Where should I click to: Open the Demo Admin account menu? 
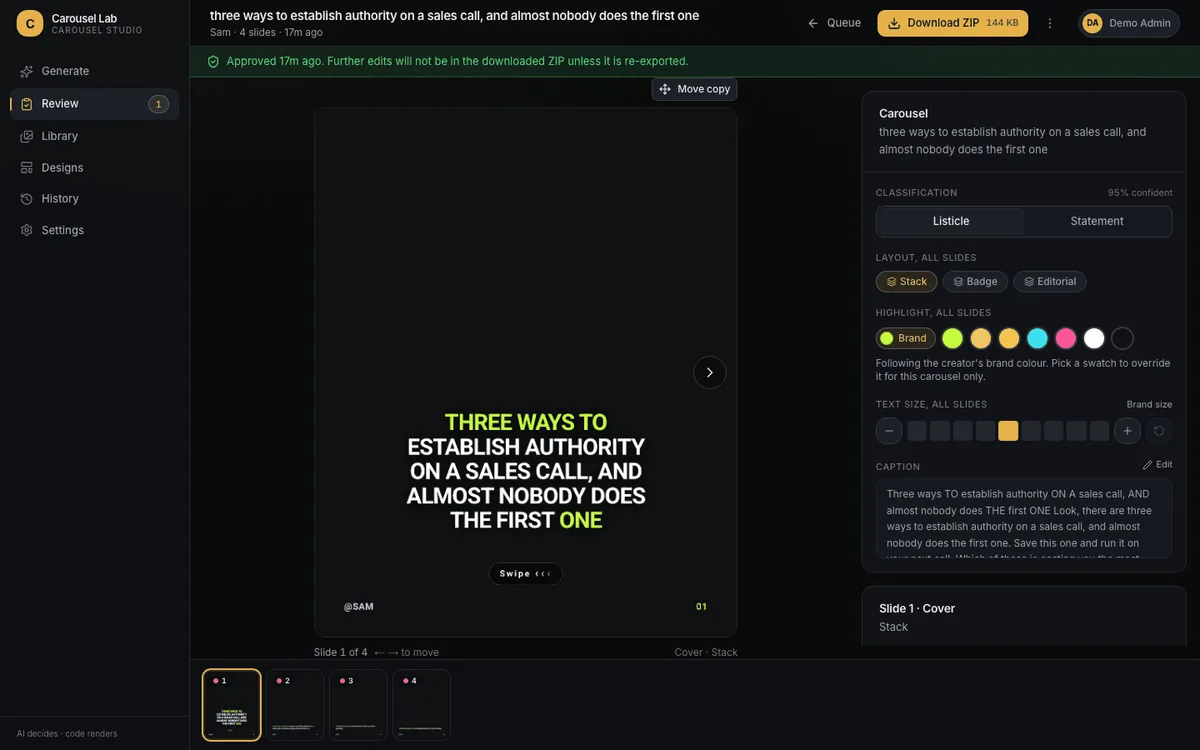(1129, 23)
